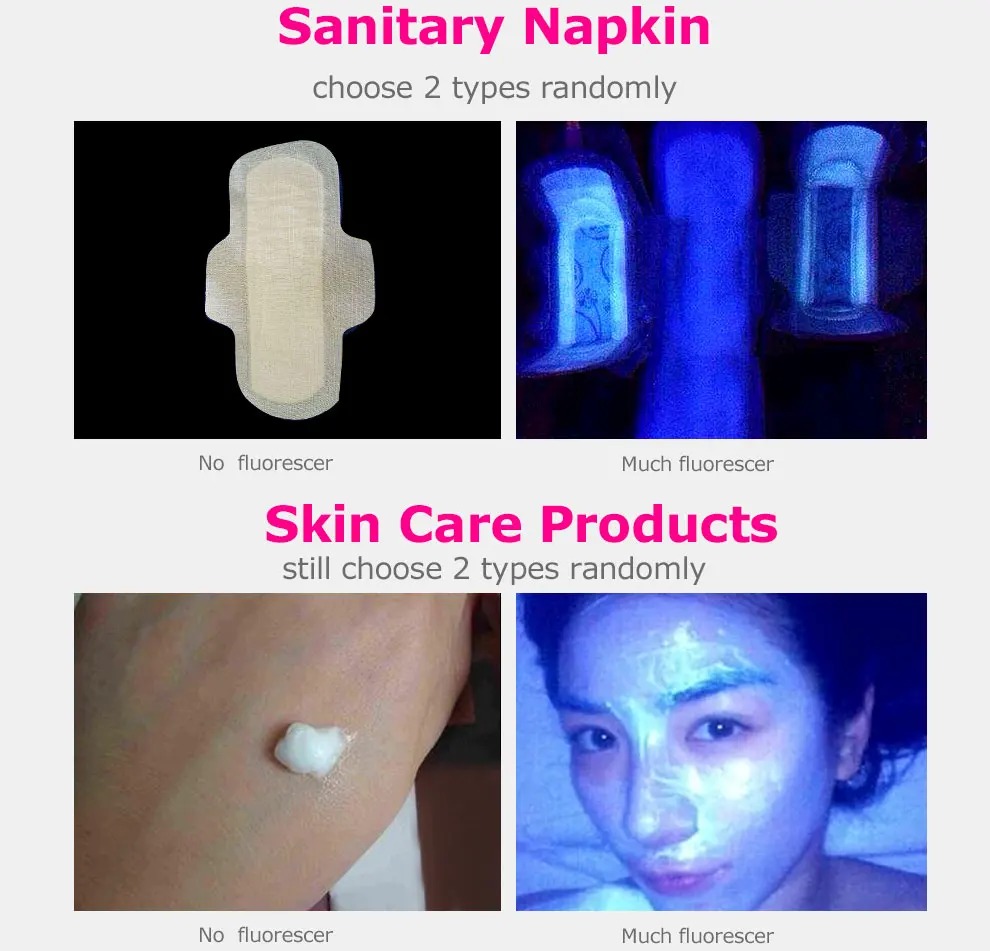Click the 'No fluorescer' caption under the napkin photo
This screenshot has height=951, width=990.
pyautogui.click(x=265, y=463)
